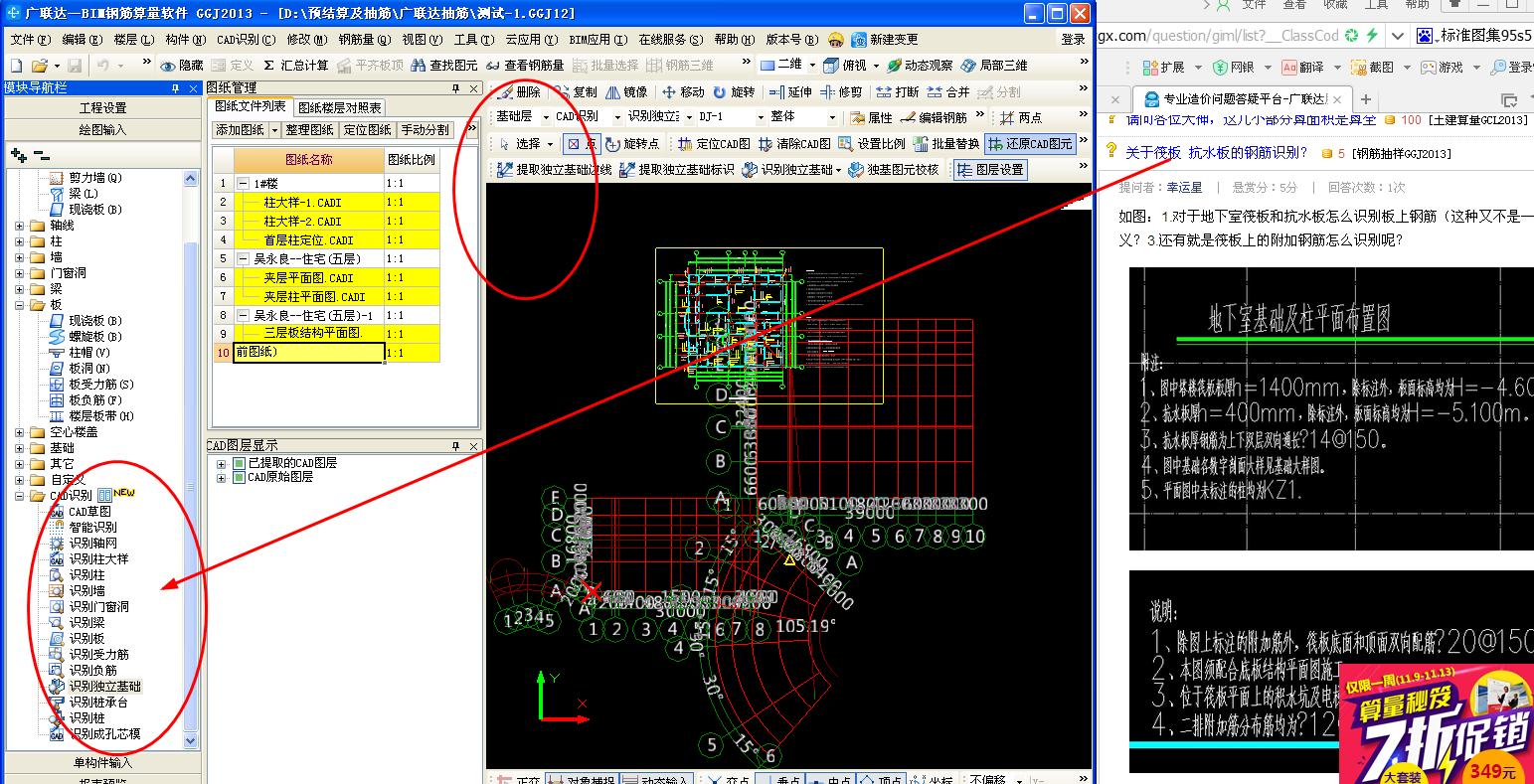Screen dimensions: 1534x784
Task: Select 识别桩承台 in tree
Action: click(98, 702)
